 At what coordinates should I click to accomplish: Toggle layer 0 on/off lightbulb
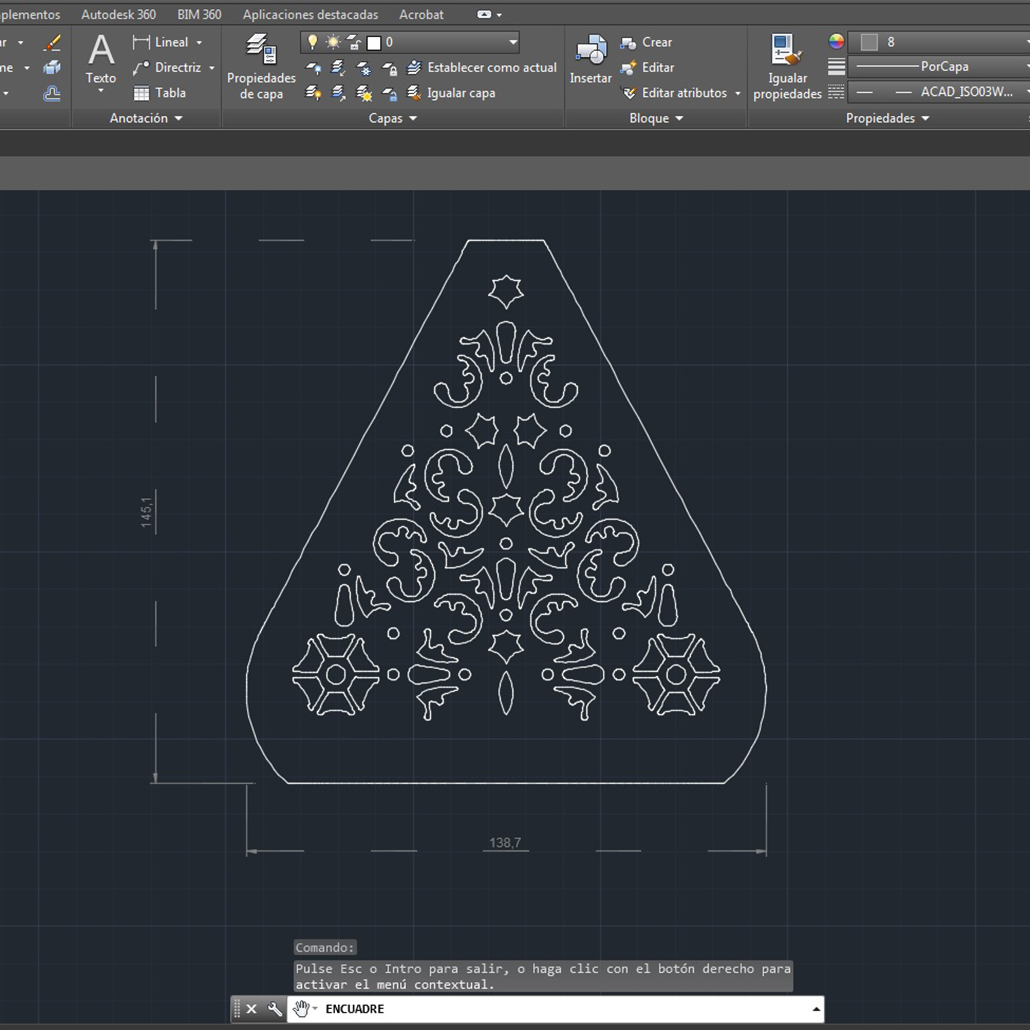click(313, 42)
